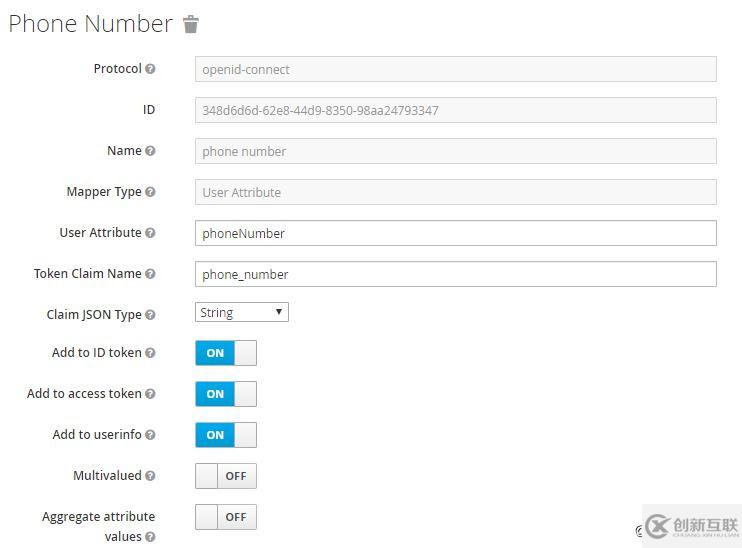Click the help icon next to User Attribute
Image resolution: width=742 pixels, height=548 pixels.
[x=150, y=233]
